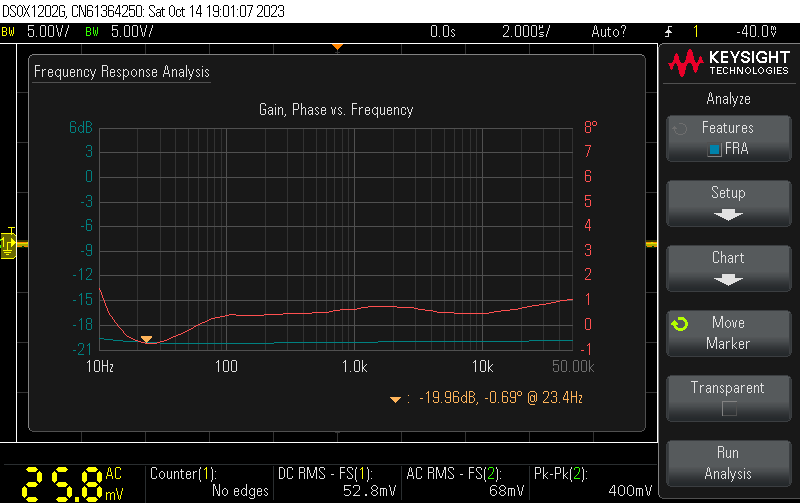Click the marker readout -19.96dB, -0.69° @ 23.4Hz
Image resolution: width=800 pixels, height=503 pixels.
(501, 397)
